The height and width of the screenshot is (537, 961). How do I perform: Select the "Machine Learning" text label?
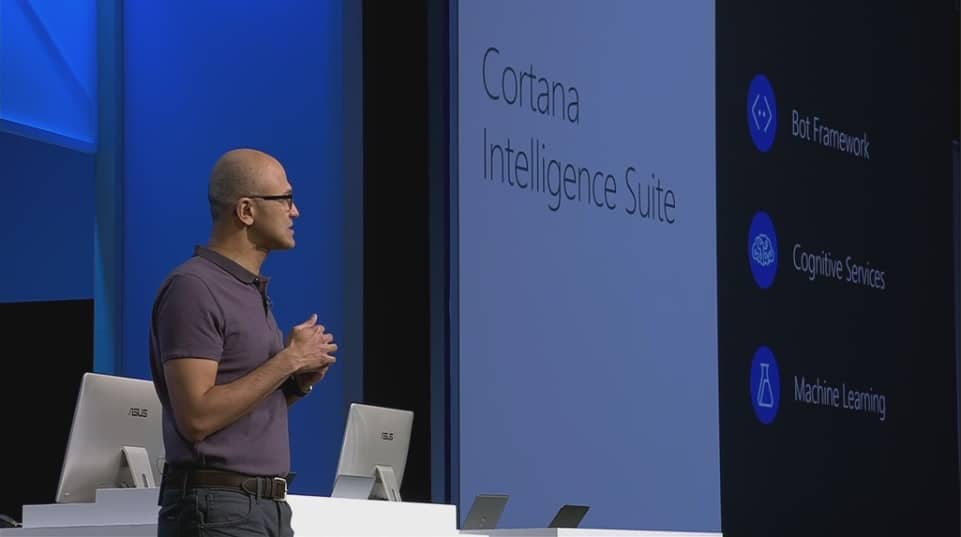[x=838, y=397]
